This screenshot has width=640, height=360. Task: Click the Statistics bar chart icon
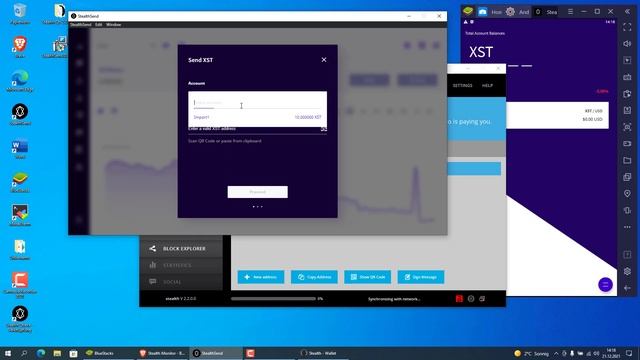(153, 265)
